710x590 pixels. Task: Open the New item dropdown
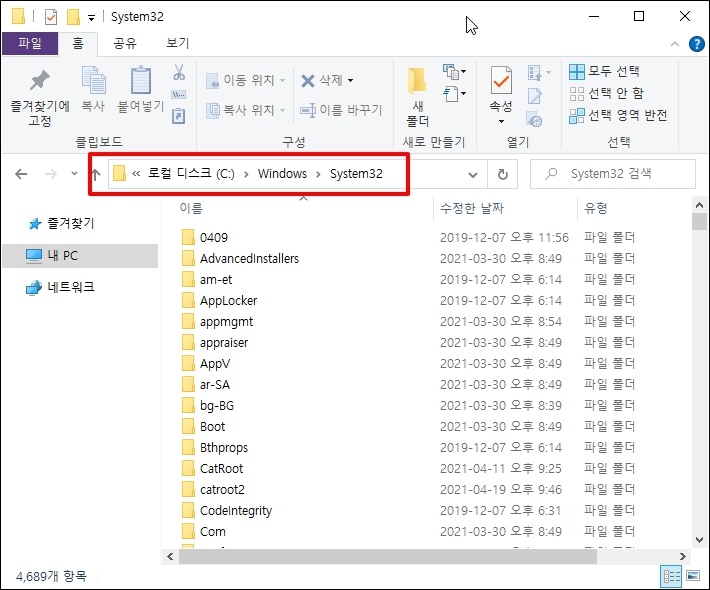pyautogui.click(x=455, y=72)
